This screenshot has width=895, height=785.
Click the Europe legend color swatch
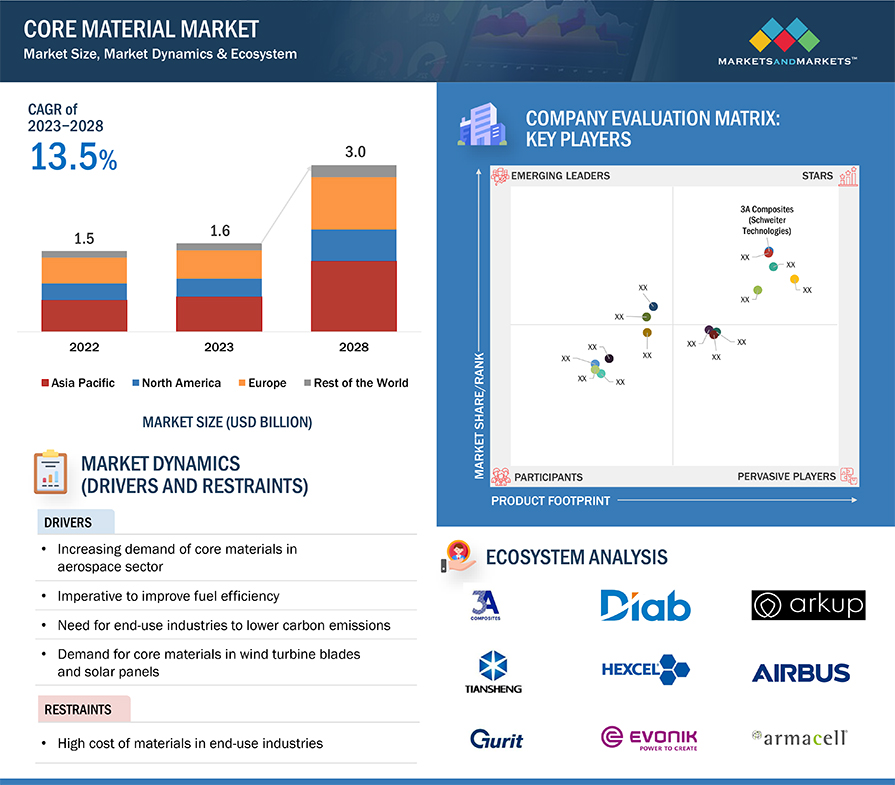coord(241,383)
